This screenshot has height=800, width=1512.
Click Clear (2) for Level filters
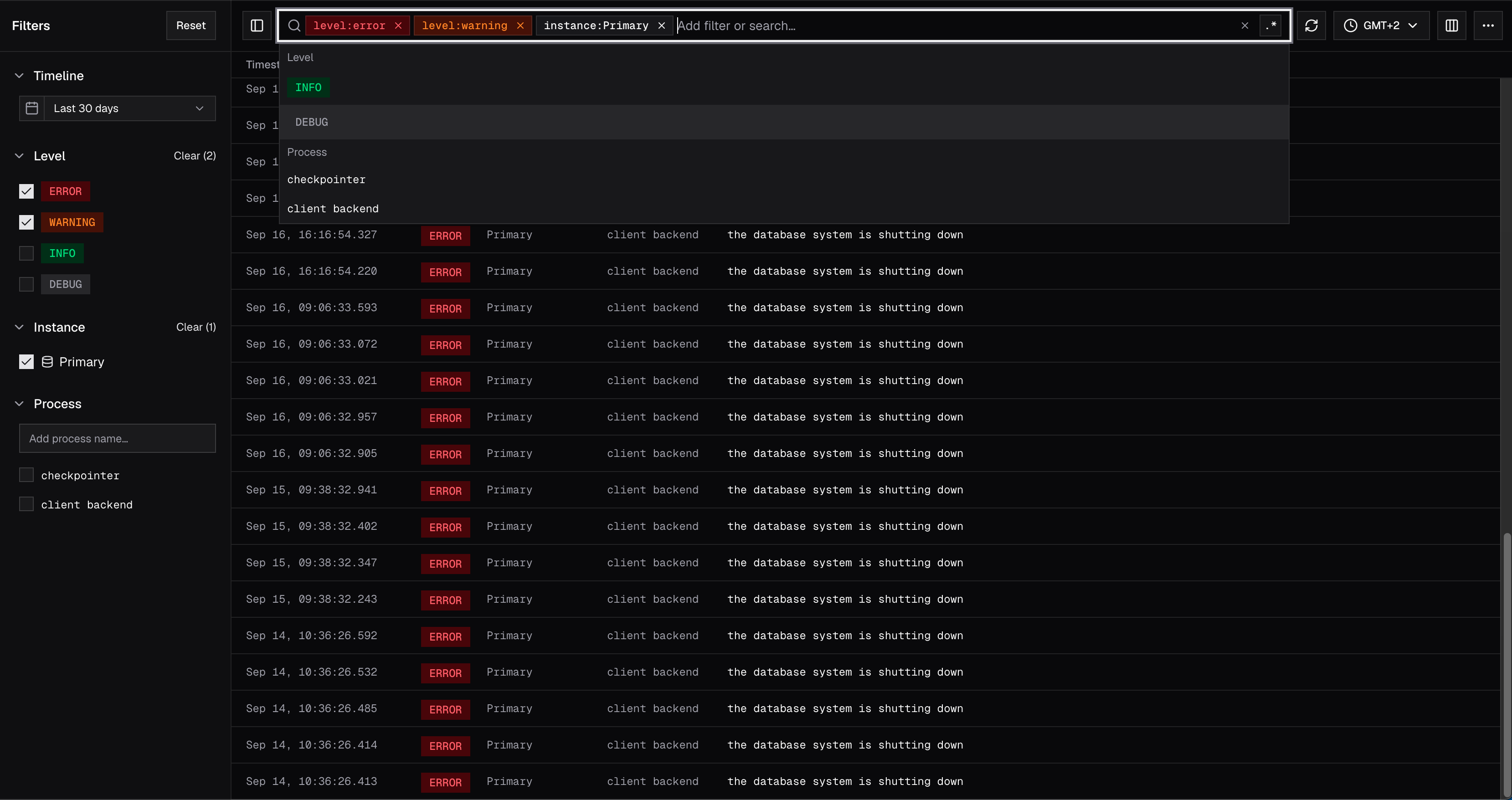tap(195, 155)
